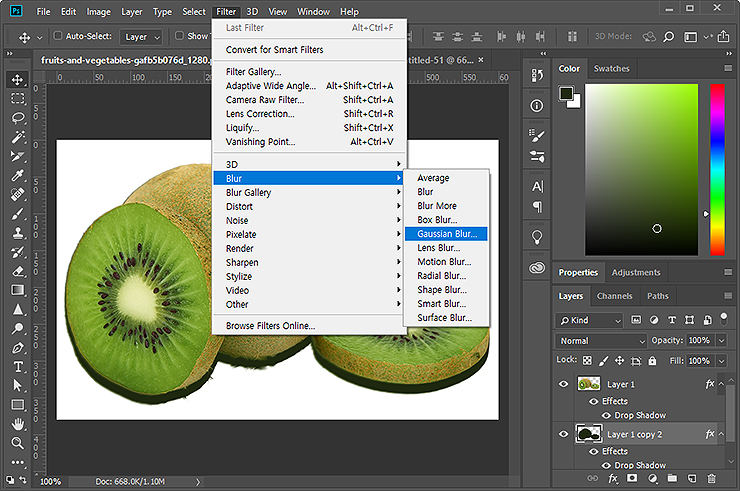740x491 pixels.
Task: Select the Rectangle shape tool
Action: click(x=17, y=405)
